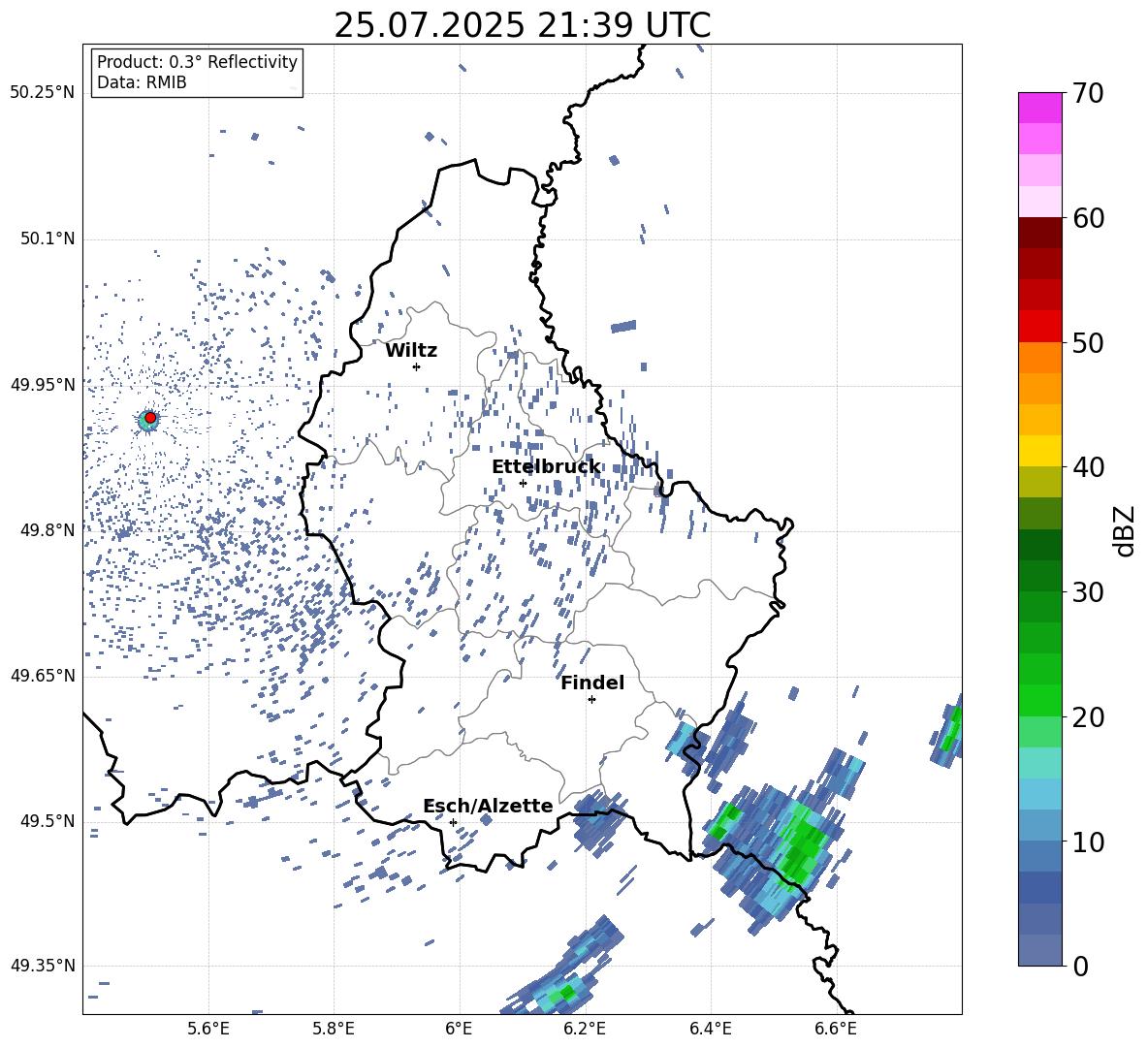Click the 50.1°N latitude label
The width and height of the screenshot is (1148, 1048).
coord(47,238)
